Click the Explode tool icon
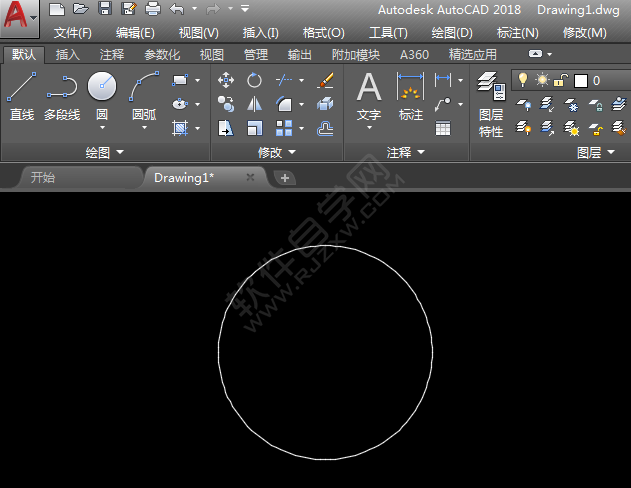Screen dimensions: 631x488 (325, 104)
